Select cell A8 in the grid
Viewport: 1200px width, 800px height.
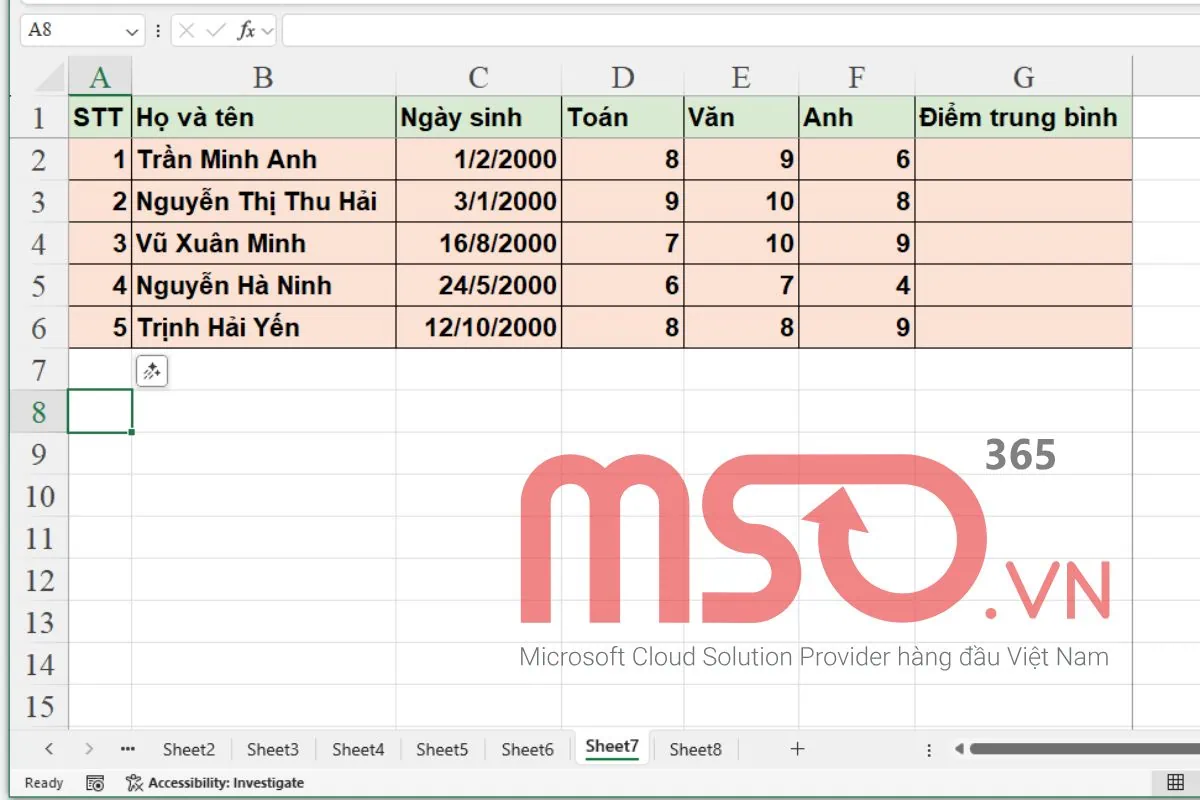[100, 412]
